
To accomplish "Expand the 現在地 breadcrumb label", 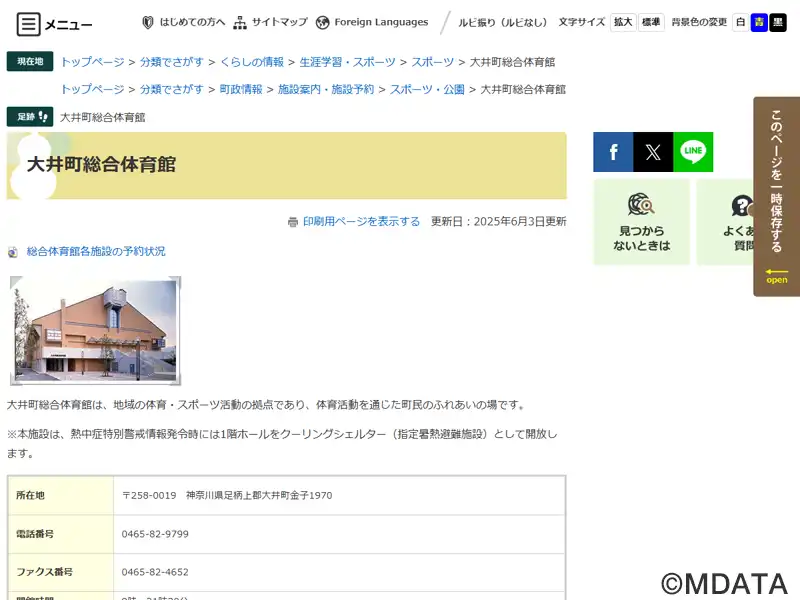I will click(x=30, y=62).
